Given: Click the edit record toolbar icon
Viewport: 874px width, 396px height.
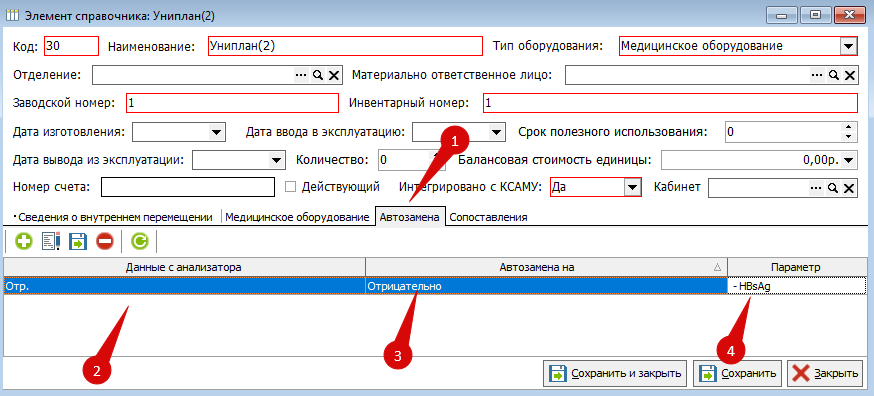Looking at the screenshot, I should (x=50, y=242).
